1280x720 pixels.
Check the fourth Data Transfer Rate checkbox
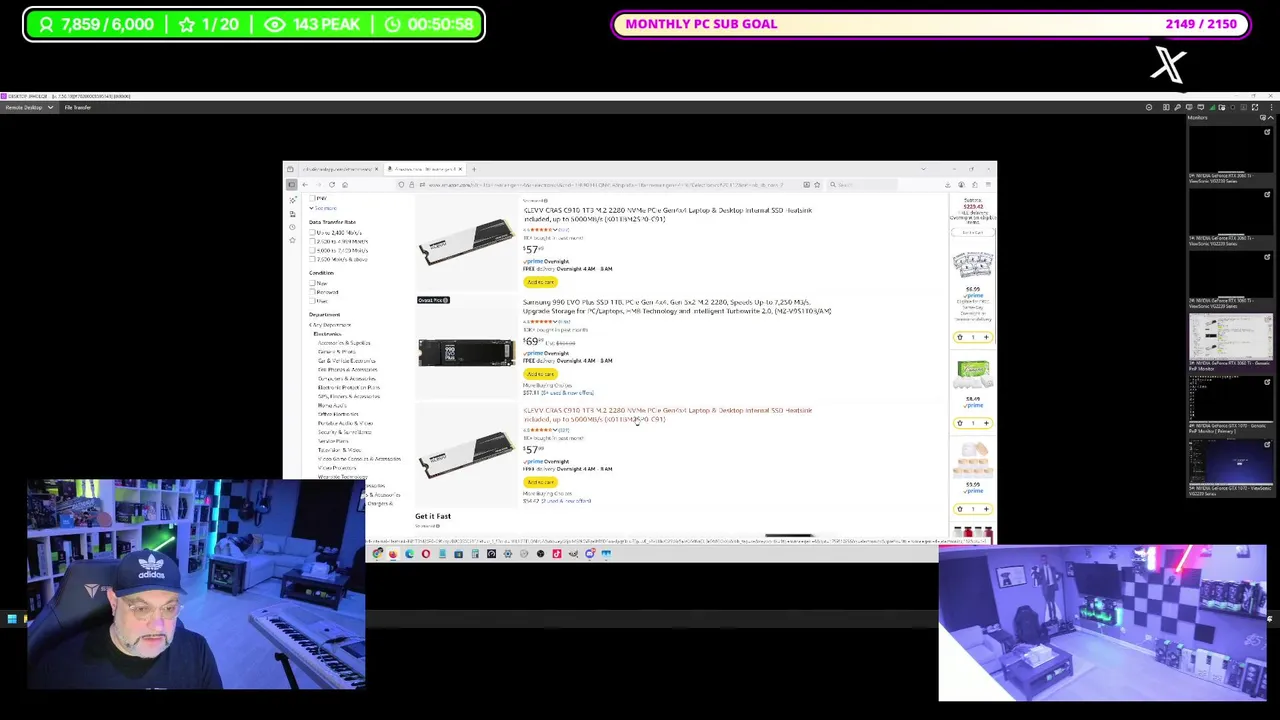click(x=312, y=259)
